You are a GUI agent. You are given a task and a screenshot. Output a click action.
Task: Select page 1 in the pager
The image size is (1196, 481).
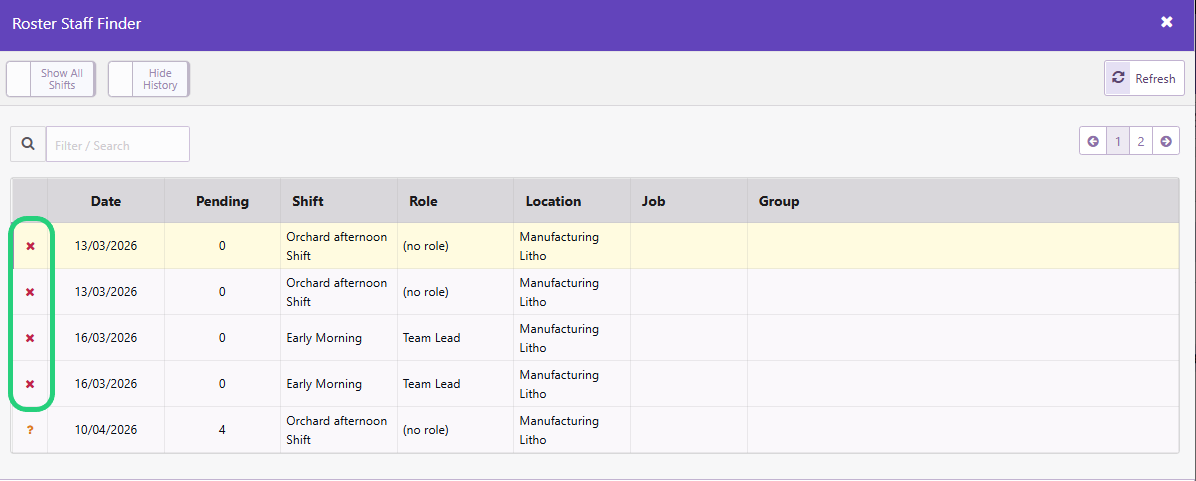pyautogui.click(x=1117, y=141)
